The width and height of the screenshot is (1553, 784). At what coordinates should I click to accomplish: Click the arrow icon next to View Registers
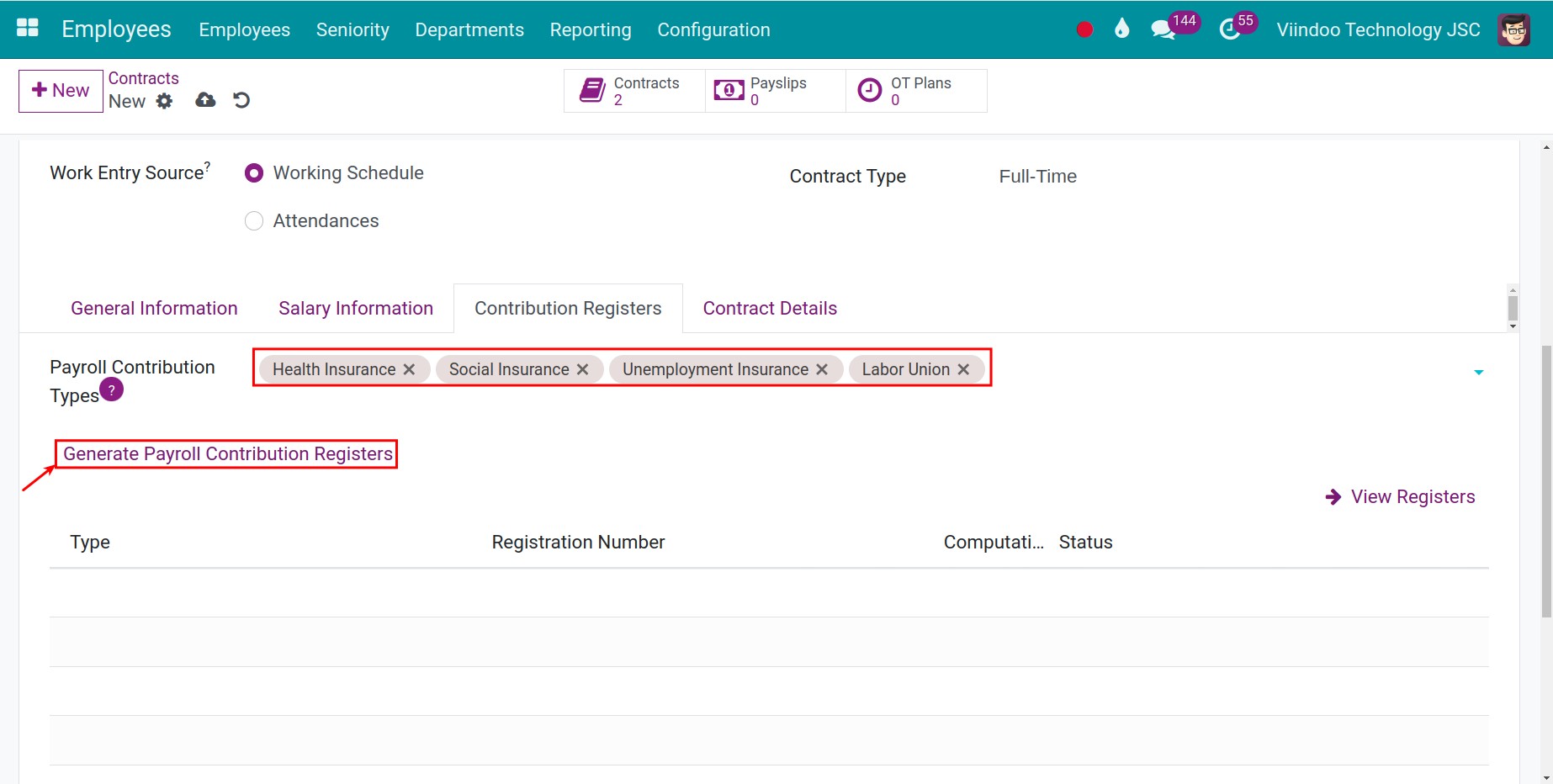pos(1333,497)
